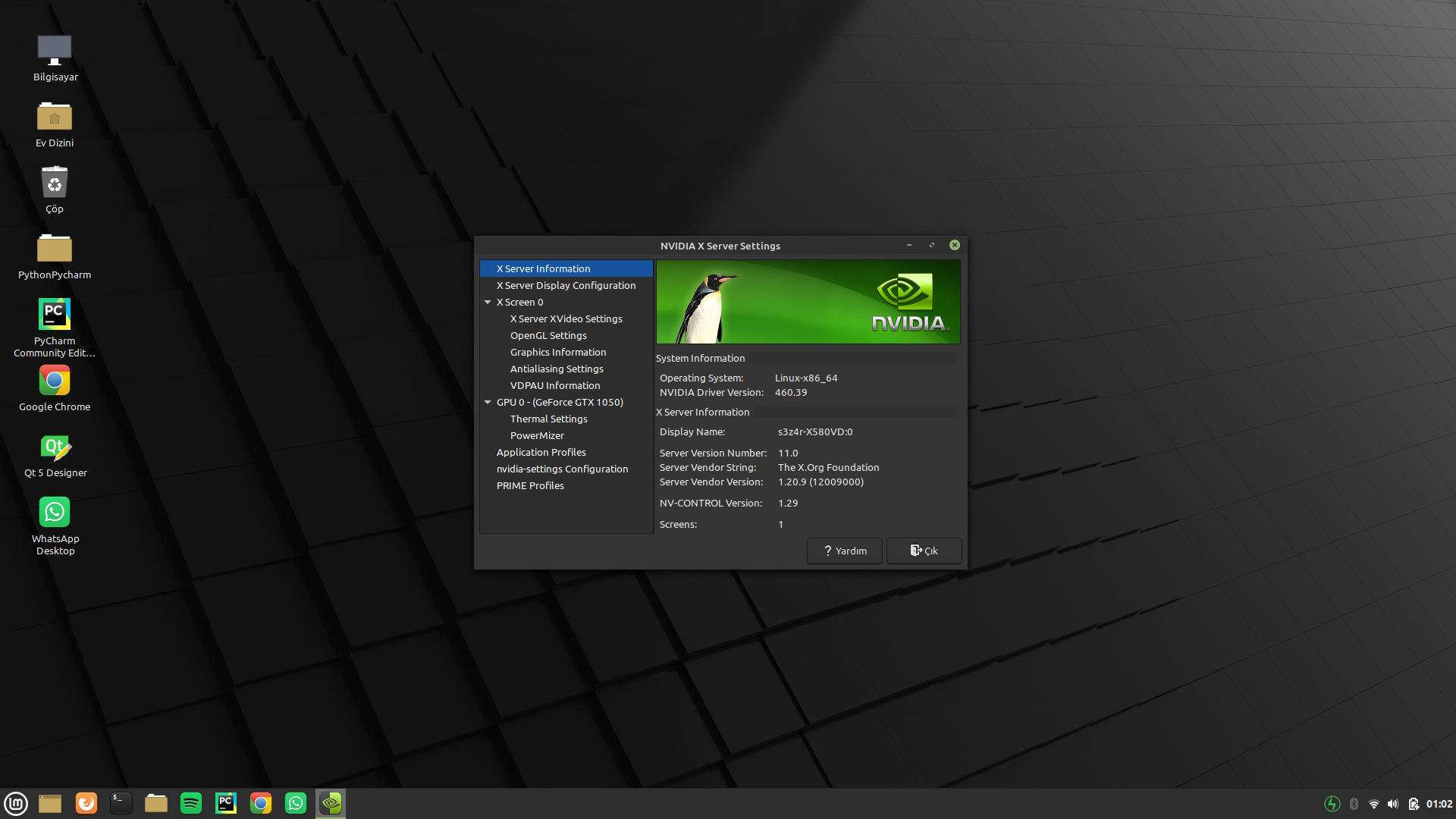This screenshot has width=1456, height=819.
Task: Open OpenGL Settings page
Action: [x=548, y=336]
